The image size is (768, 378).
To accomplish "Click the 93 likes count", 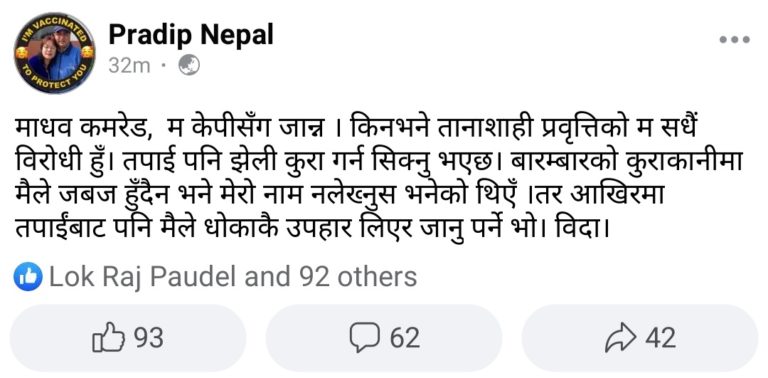I will coord(149,338).
